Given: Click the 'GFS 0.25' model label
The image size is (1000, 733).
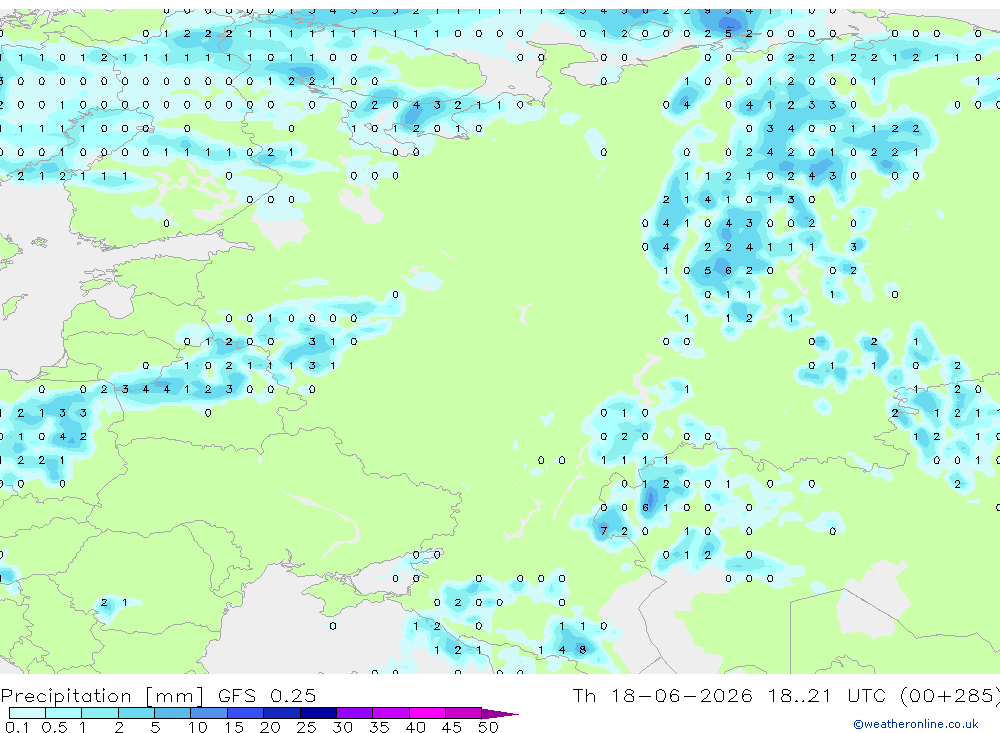Looking at the screenshot, I should point(267,695).
